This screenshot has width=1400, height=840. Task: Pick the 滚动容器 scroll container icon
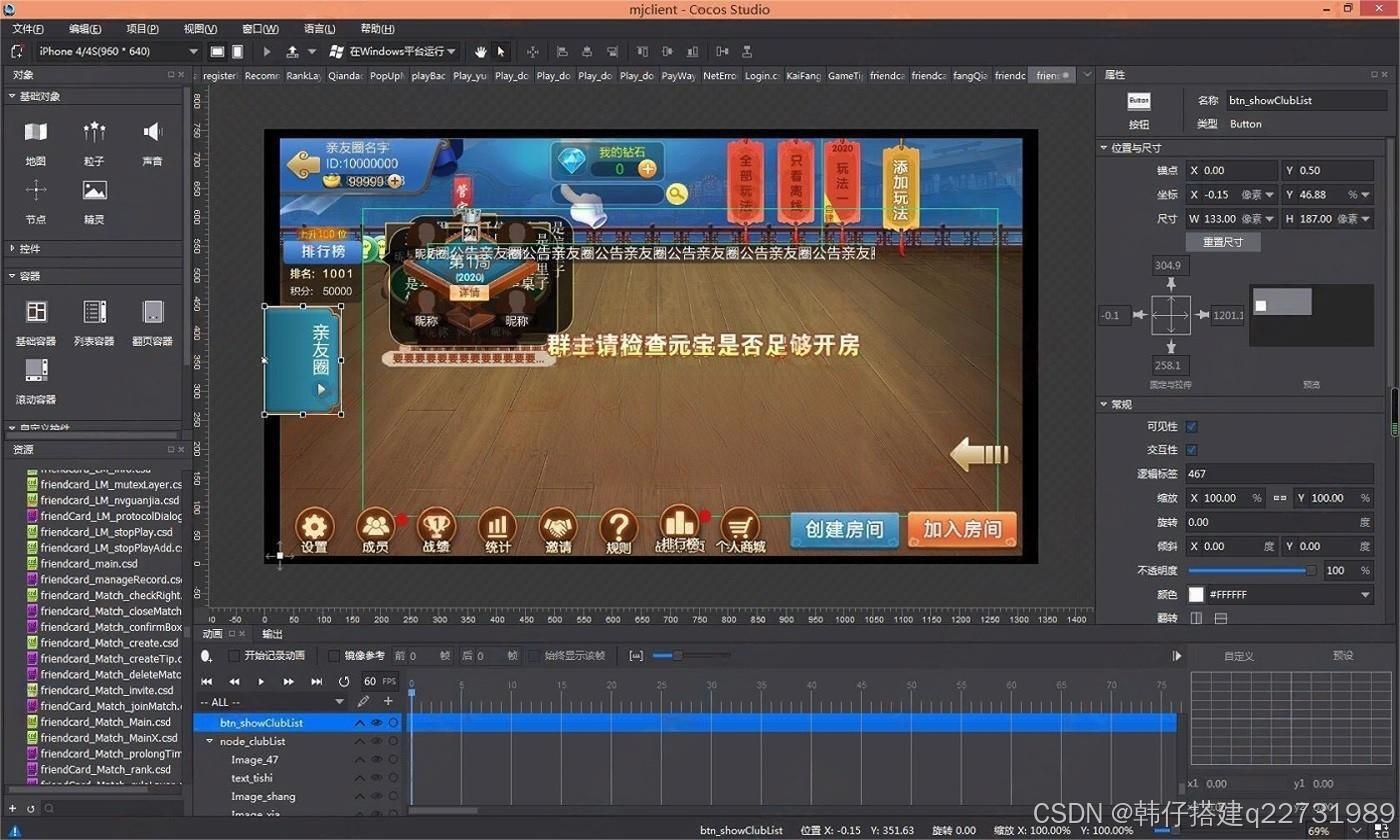point(36,370)
